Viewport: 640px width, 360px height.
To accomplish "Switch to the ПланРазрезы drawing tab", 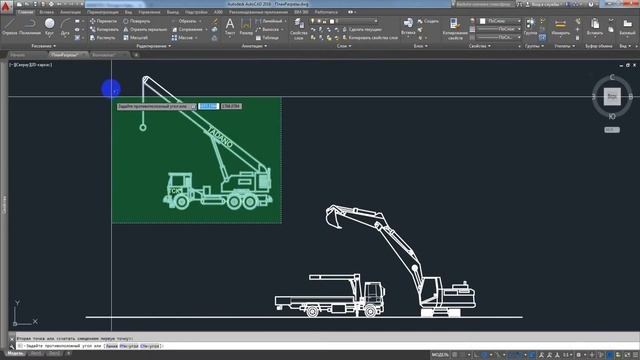I will point(67,55).
